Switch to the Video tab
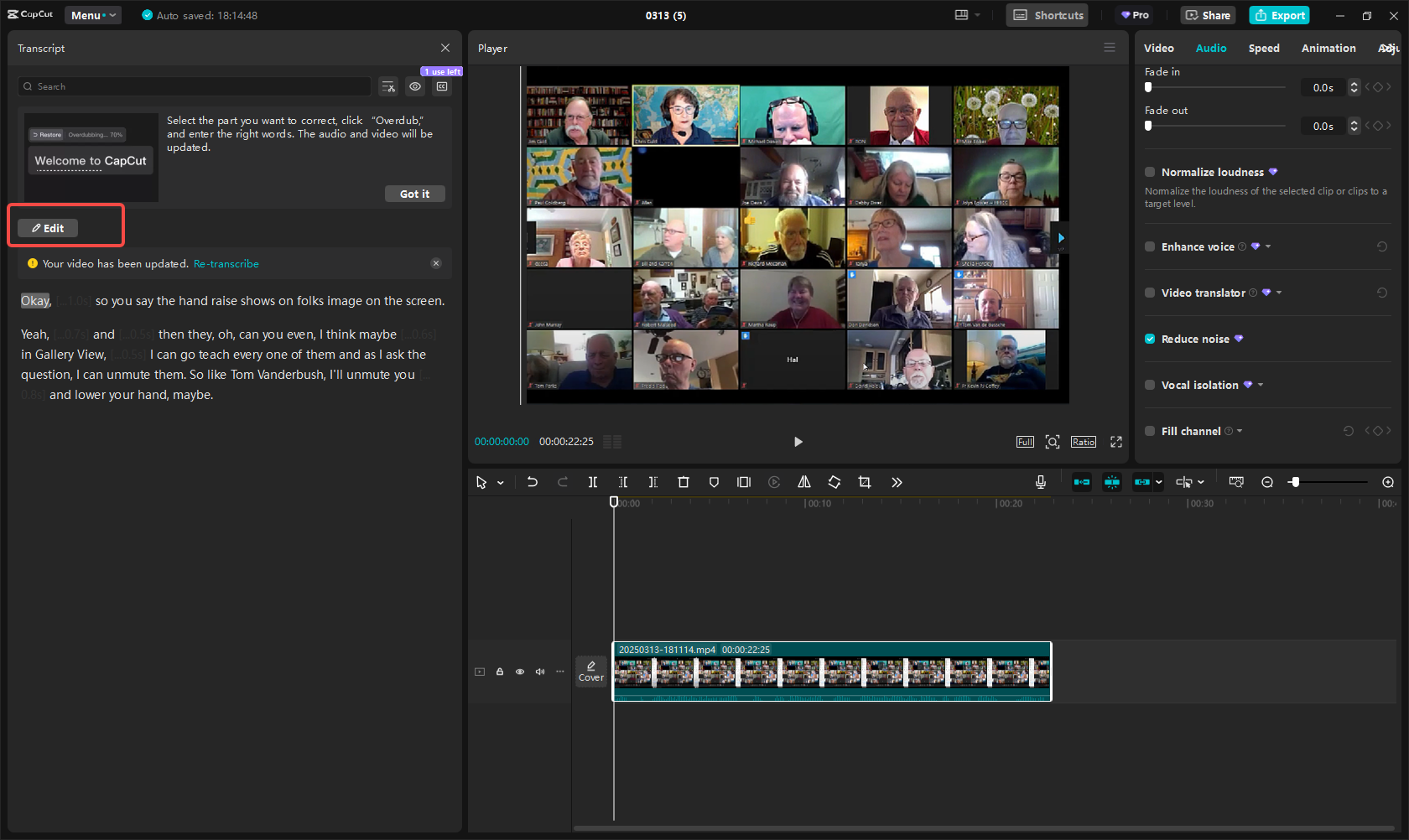 point(1158,48)
